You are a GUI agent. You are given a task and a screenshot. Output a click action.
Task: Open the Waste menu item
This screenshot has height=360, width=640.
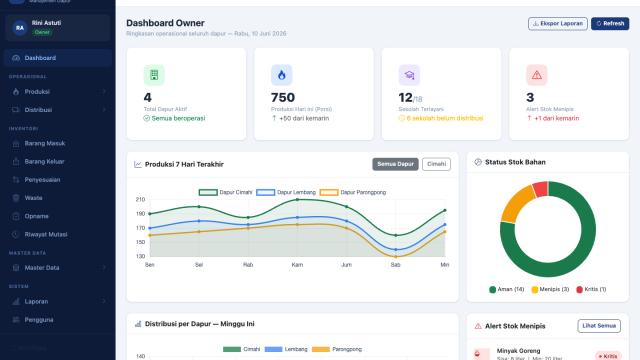(x=58, y=198)
